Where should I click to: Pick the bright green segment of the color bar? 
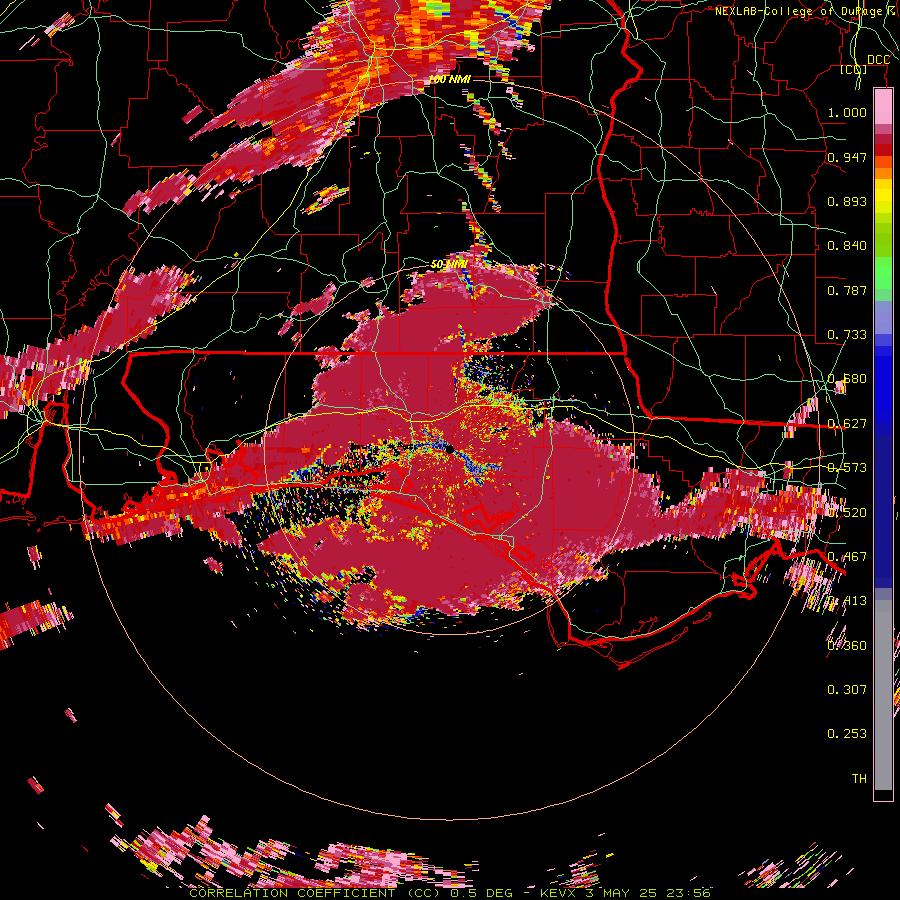[x=883, y=274]
